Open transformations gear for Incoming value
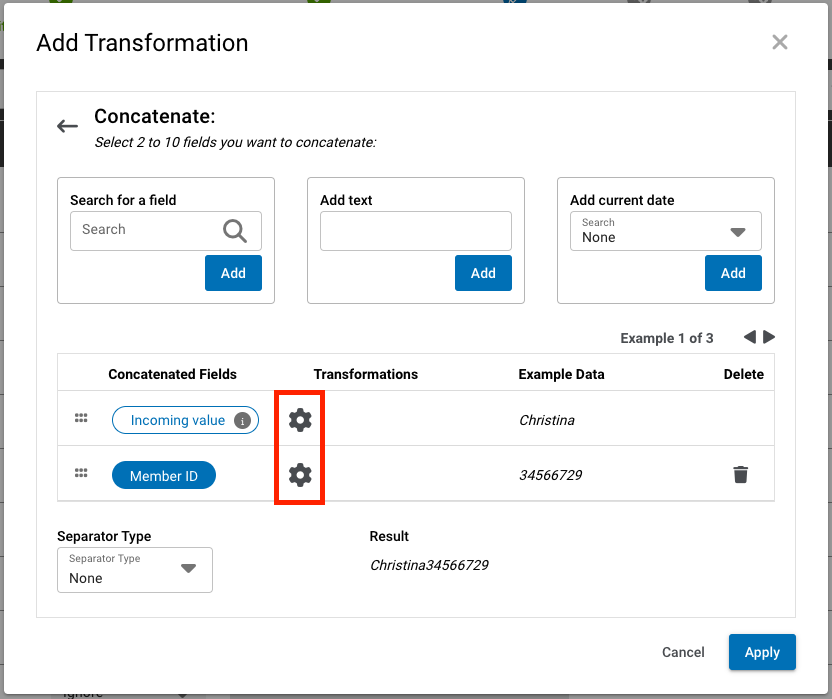Viewport: 832px width, 699px height. tap(300, 420)
